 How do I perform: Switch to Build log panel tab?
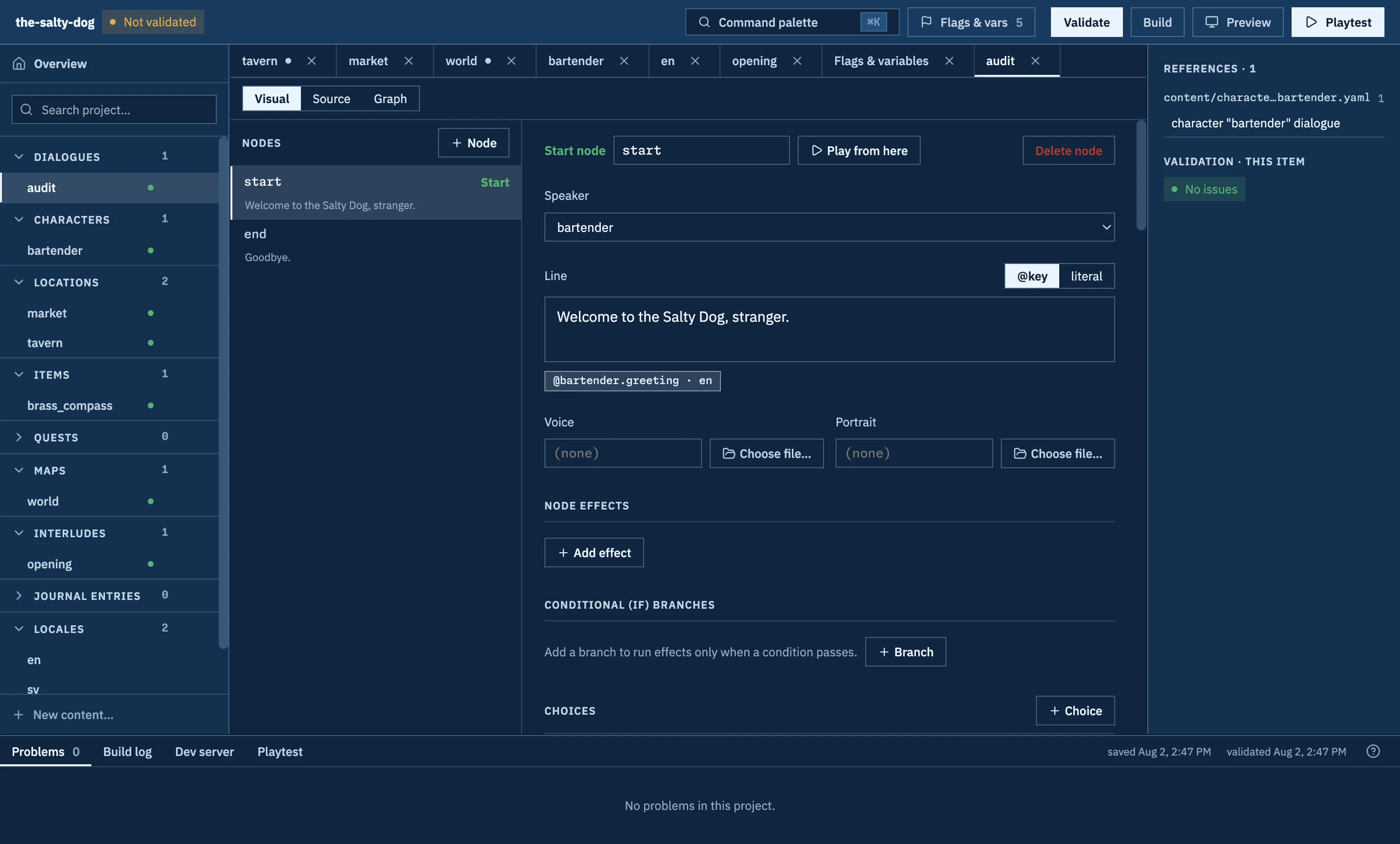tap(127, 751)
